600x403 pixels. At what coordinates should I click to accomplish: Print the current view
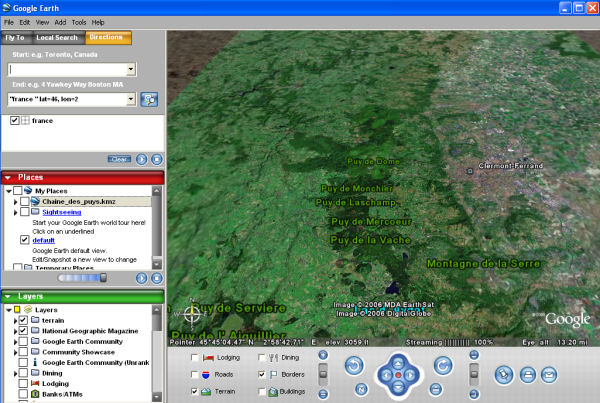click(x=528, y=375)
